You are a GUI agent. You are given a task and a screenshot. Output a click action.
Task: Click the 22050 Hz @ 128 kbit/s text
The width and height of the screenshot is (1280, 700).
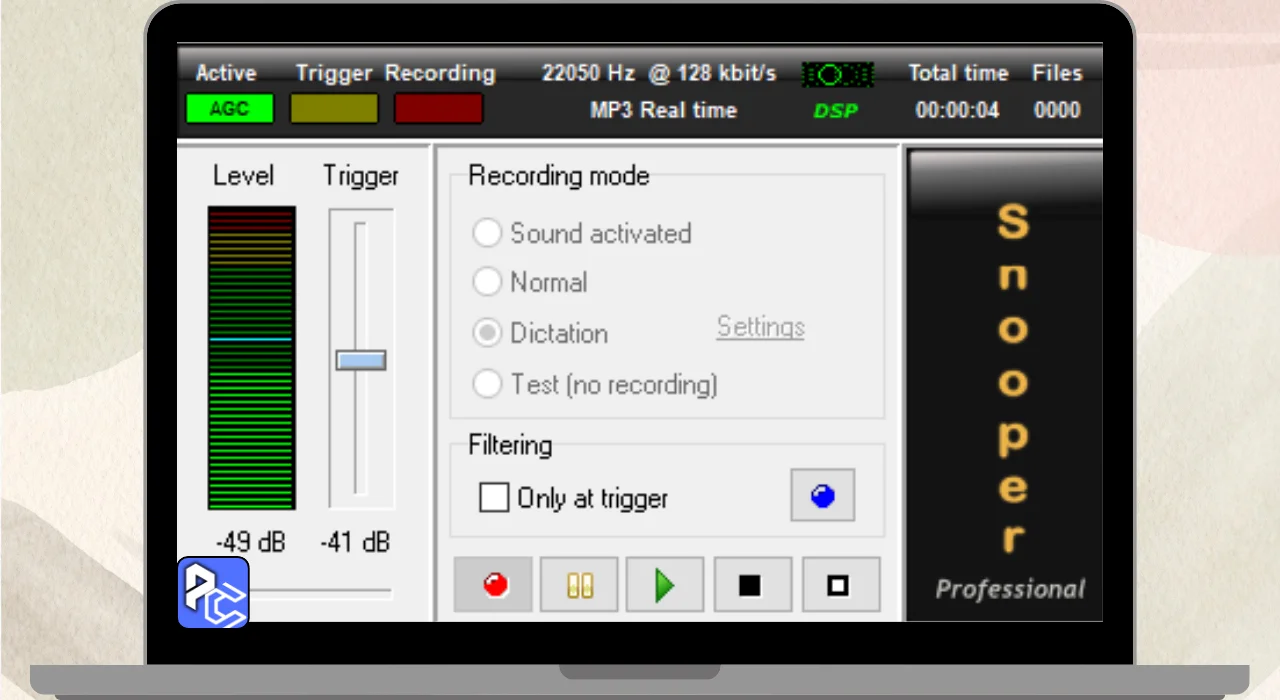[659, 73]
